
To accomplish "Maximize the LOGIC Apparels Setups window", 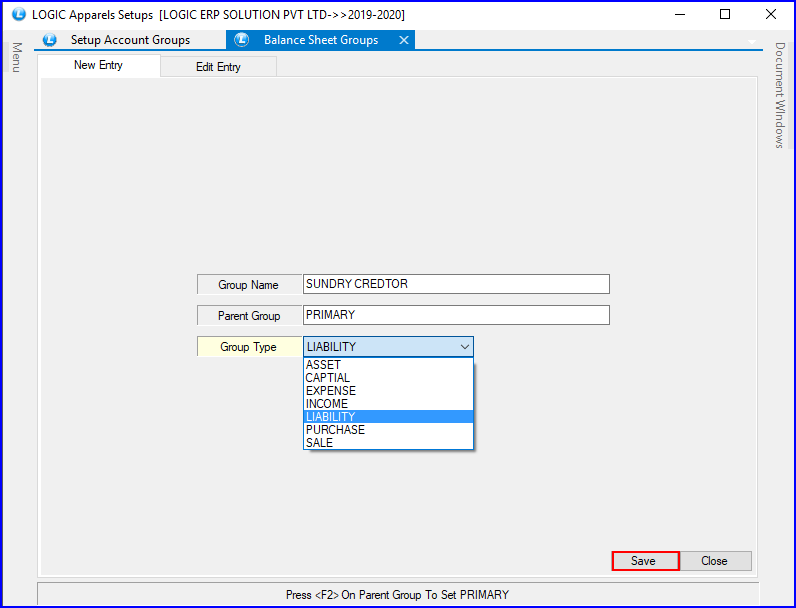I will tap(725, 14).
